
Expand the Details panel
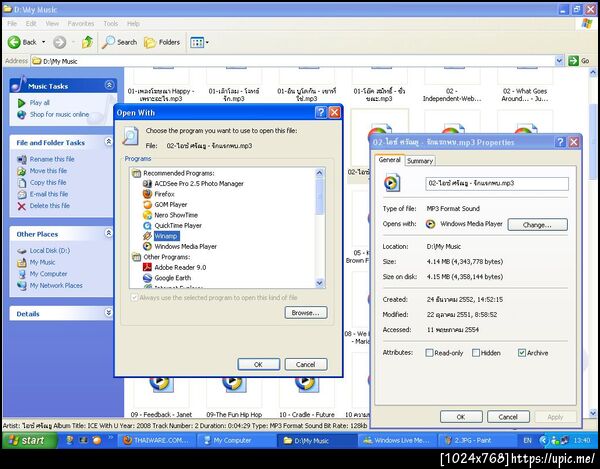pos(109,313)
